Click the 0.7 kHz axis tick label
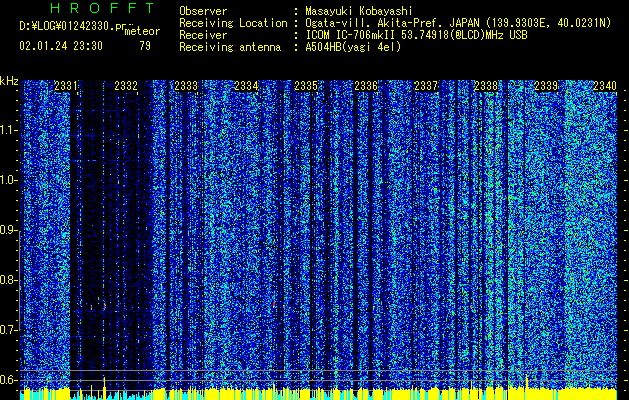This screenshot has height=400, width=629. pos(9,330)
